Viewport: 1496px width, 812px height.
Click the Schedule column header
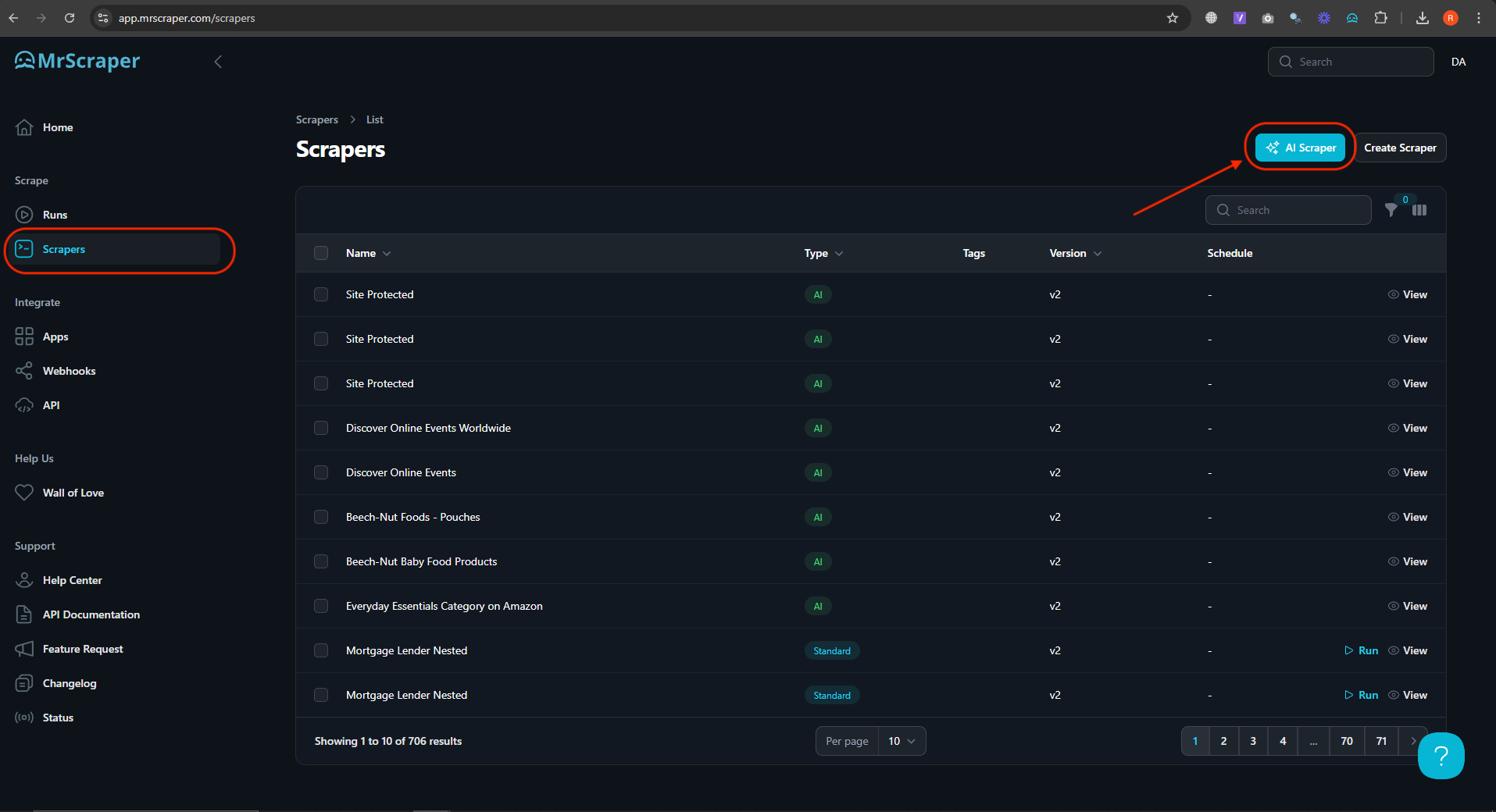pyautogui.click(x=1230, y=253)
